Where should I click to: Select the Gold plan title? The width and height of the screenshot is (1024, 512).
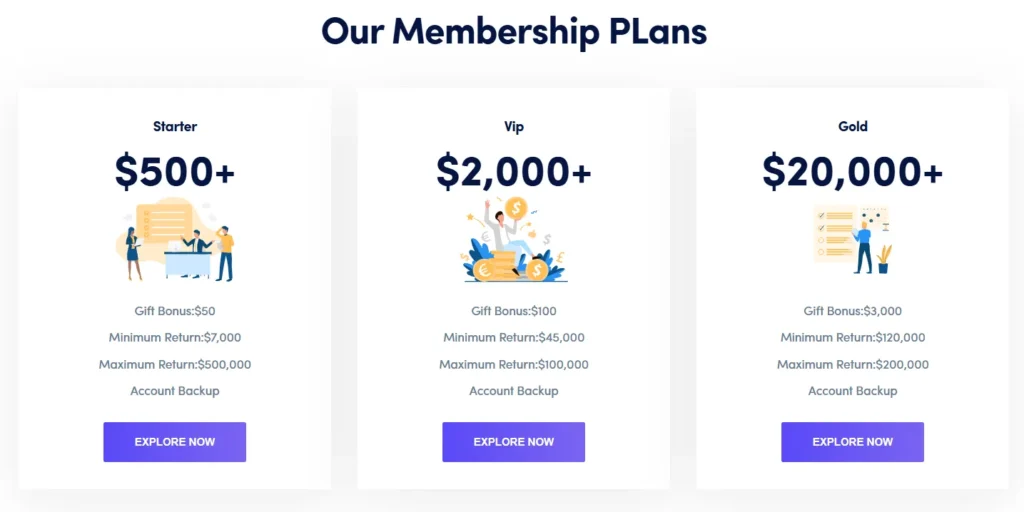pos(853,127)
